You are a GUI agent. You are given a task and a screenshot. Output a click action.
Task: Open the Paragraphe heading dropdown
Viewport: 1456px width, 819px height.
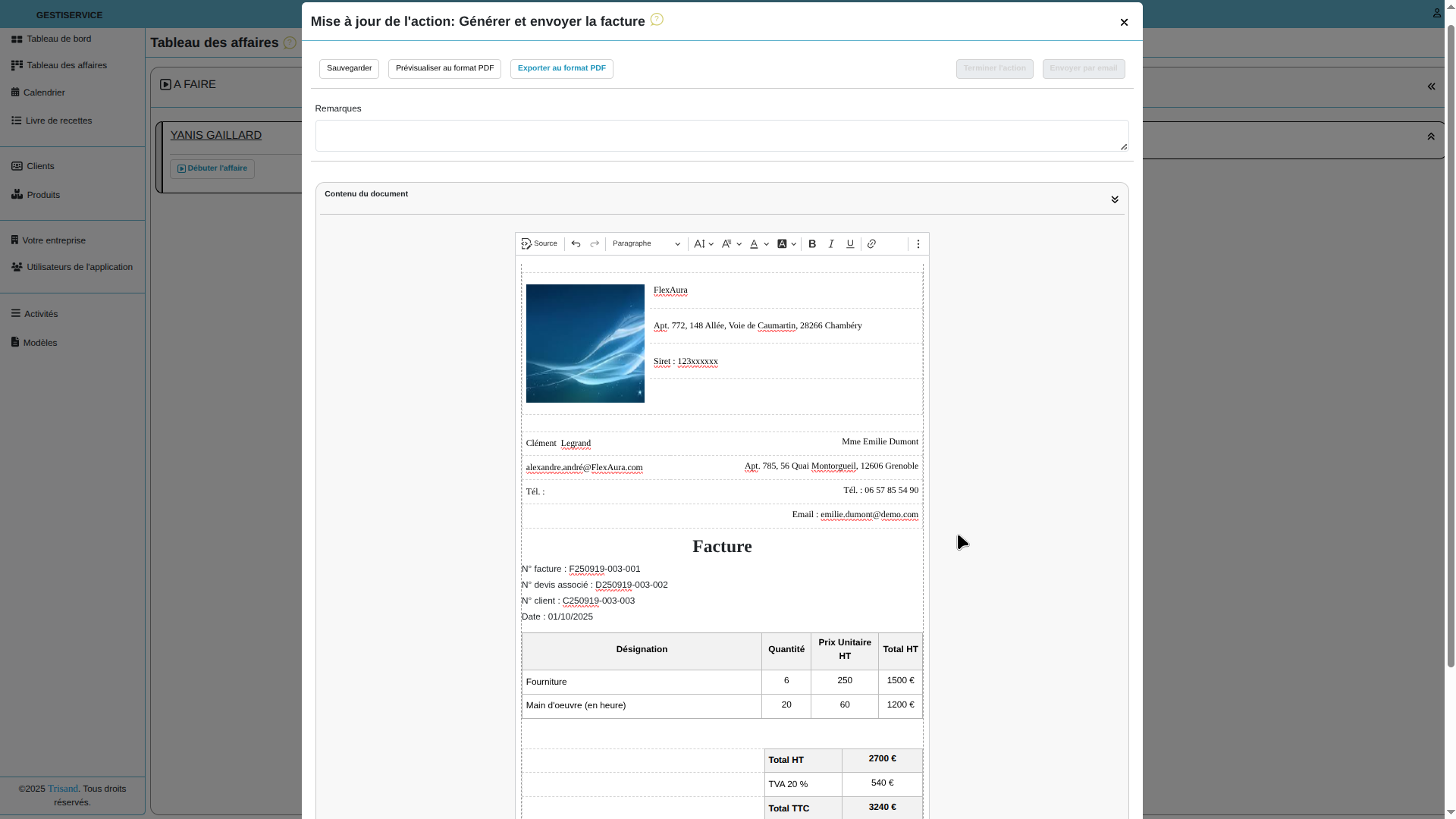pos(646,244)
